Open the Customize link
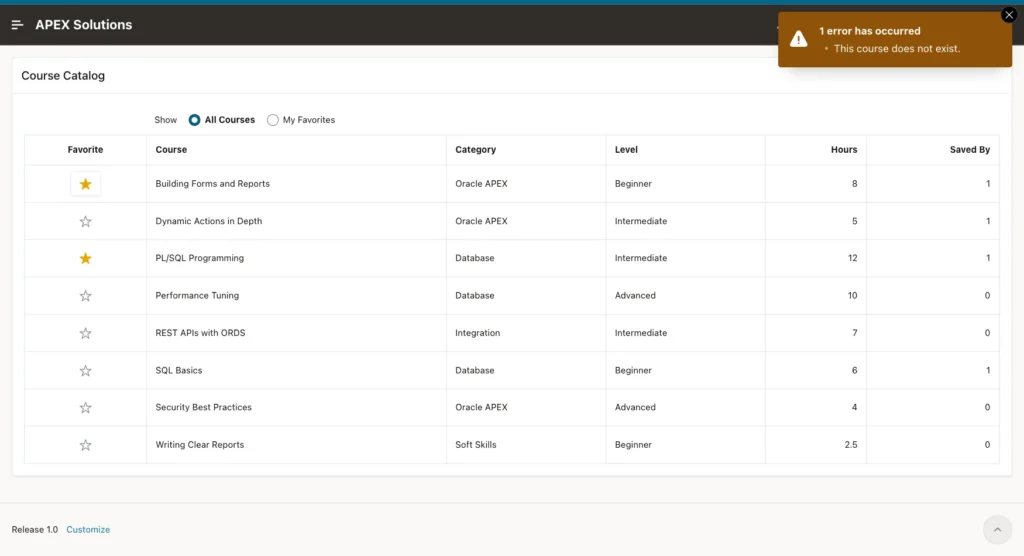Image resolution: width=1024 pixels, height=556 pixels. pos(88,529)
